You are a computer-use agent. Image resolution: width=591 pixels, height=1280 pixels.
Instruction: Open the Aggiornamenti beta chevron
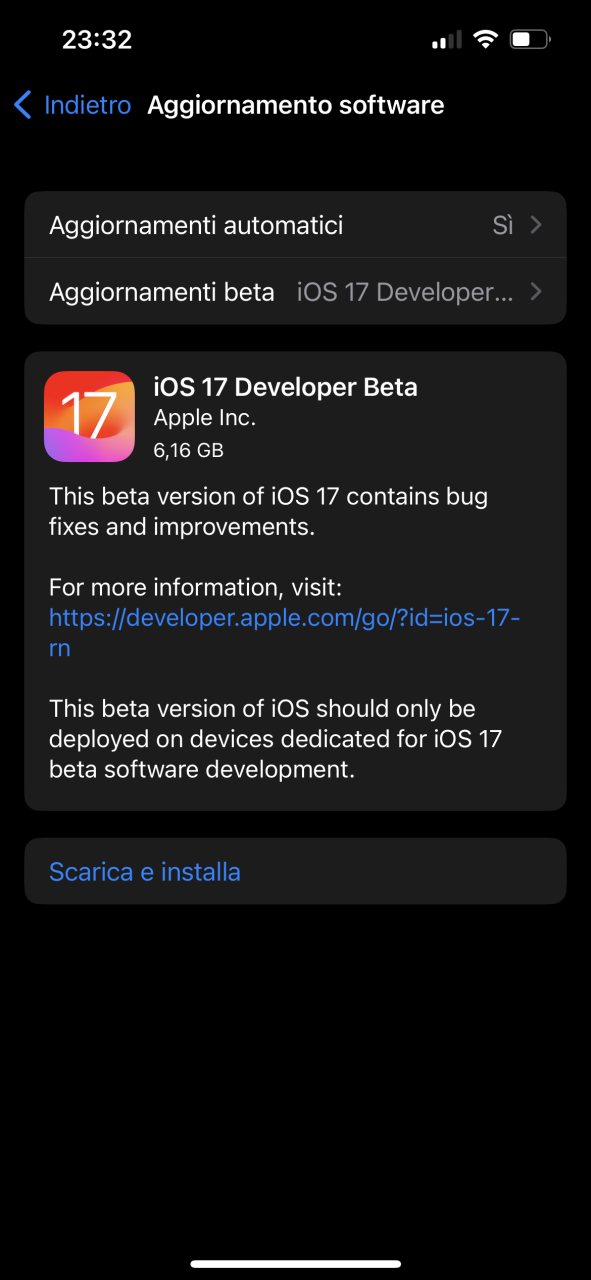[536, 292]
